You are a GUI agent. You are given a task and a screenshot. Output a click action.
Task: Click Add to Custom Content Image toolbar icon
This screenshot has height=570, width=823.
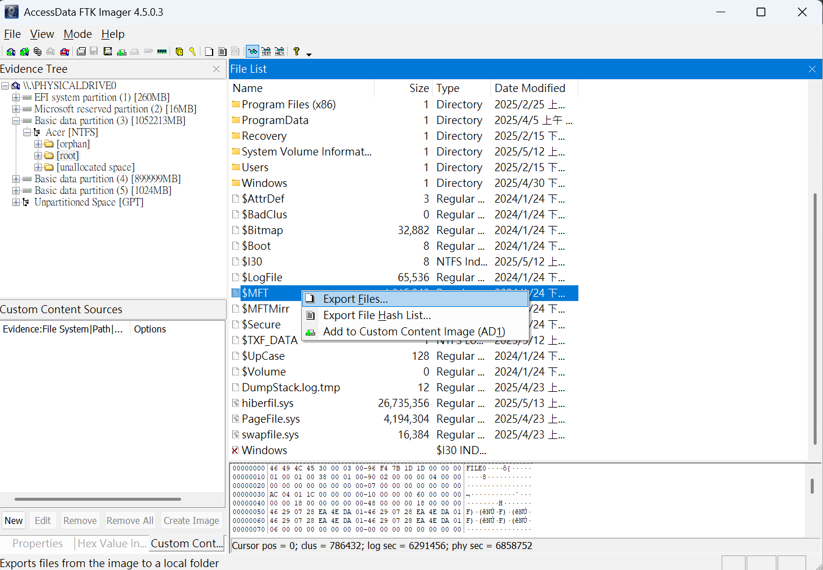tap(121, 51)
